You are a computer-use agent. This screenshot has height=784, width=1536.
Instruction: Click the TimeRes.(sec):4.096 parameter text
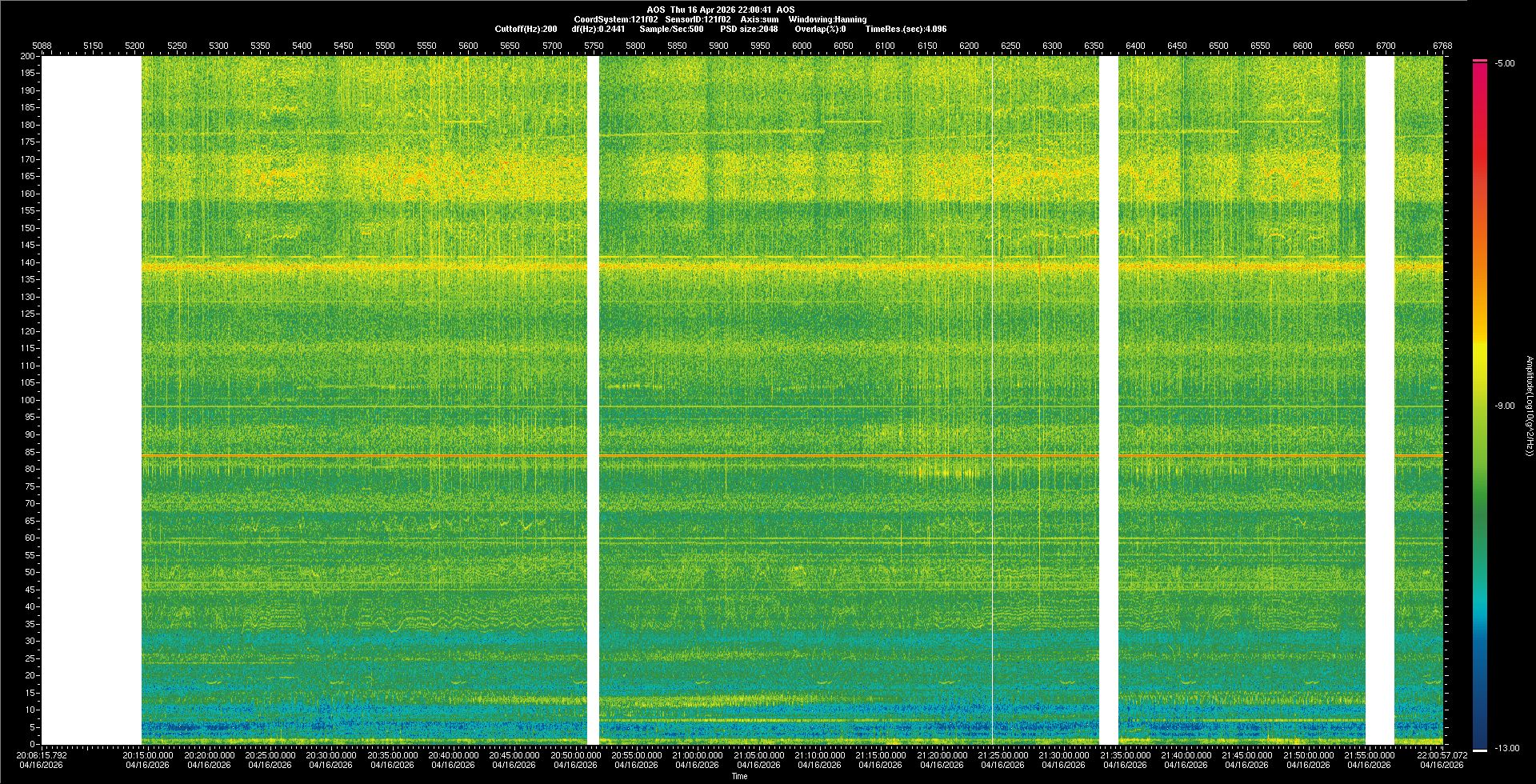click(906, 29)
